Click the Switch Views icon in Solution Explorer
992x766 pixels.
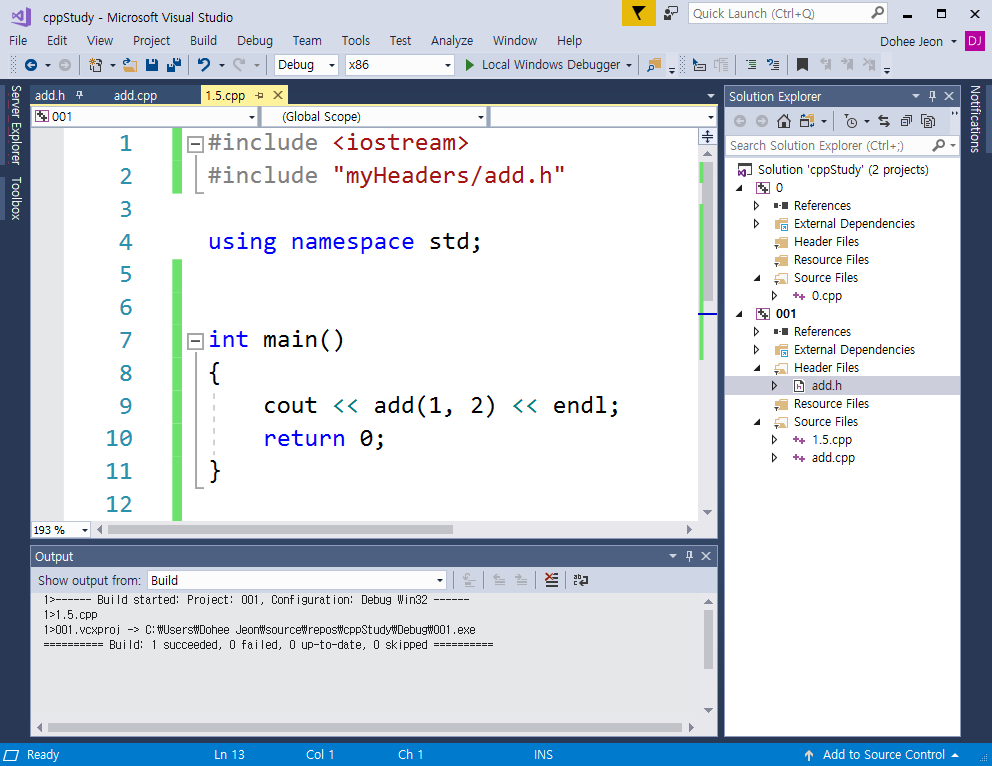pyautogui.click(x=807, y=121)
